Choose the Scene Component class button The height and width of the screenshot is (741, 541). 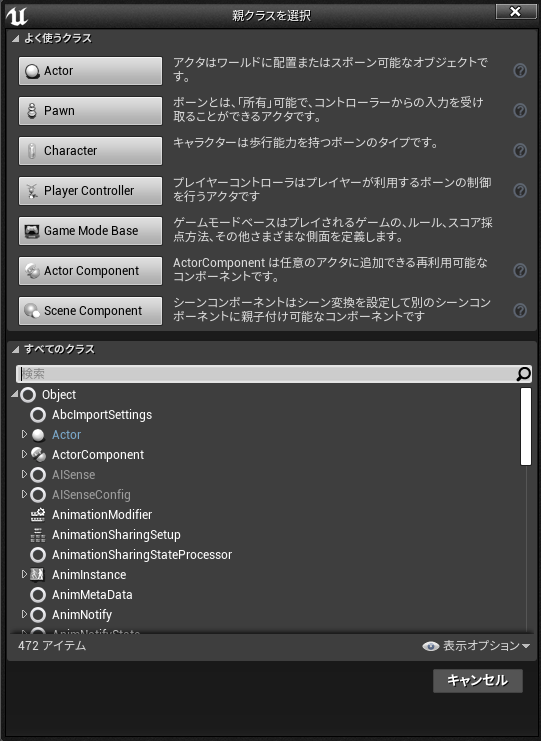pyautogui.click(x=90, y=310)
